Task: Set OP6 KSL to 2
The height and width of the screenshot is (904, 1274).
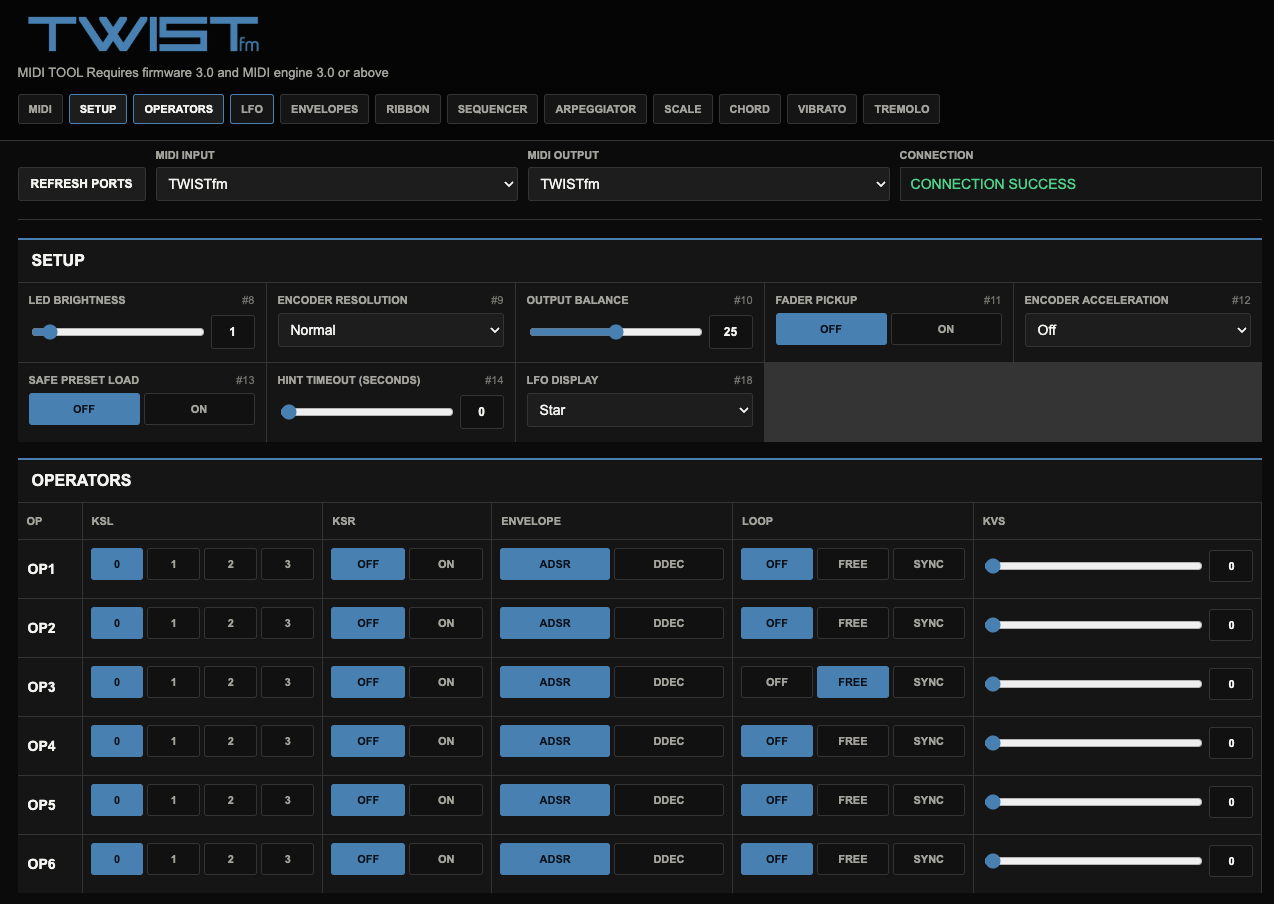Action: 231,859
